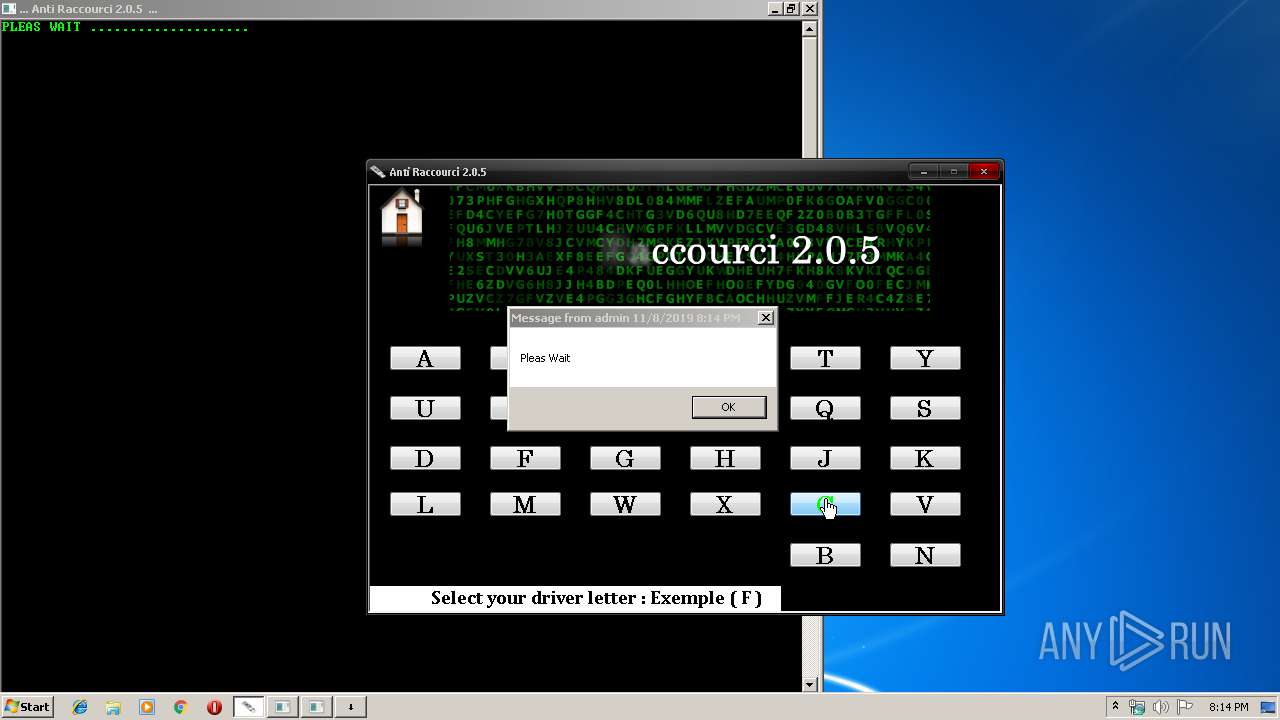
Task: Click OK in the Pleas Wait message
Action: coord(728,407)
